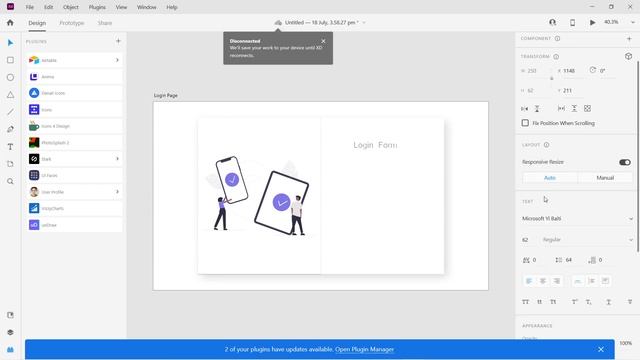The height and width of the screenshot is (360, 640).
Task: Switch to the Share tab
Action: (x=105, y=23)
